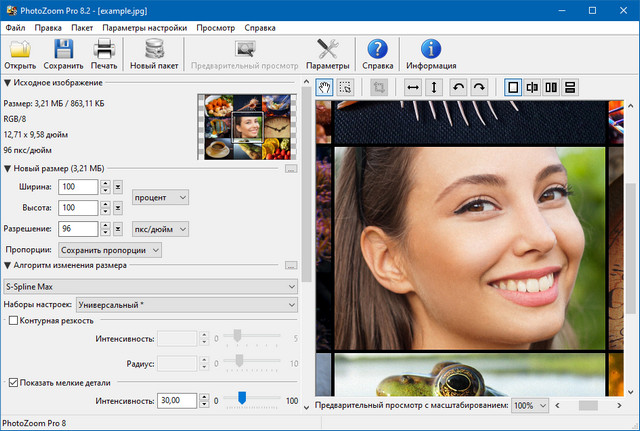The height and width of the screenshot is (431, 640).
Task: Open the S-Spline Max algorithm dropdown
Action: [x=151, y=287]
